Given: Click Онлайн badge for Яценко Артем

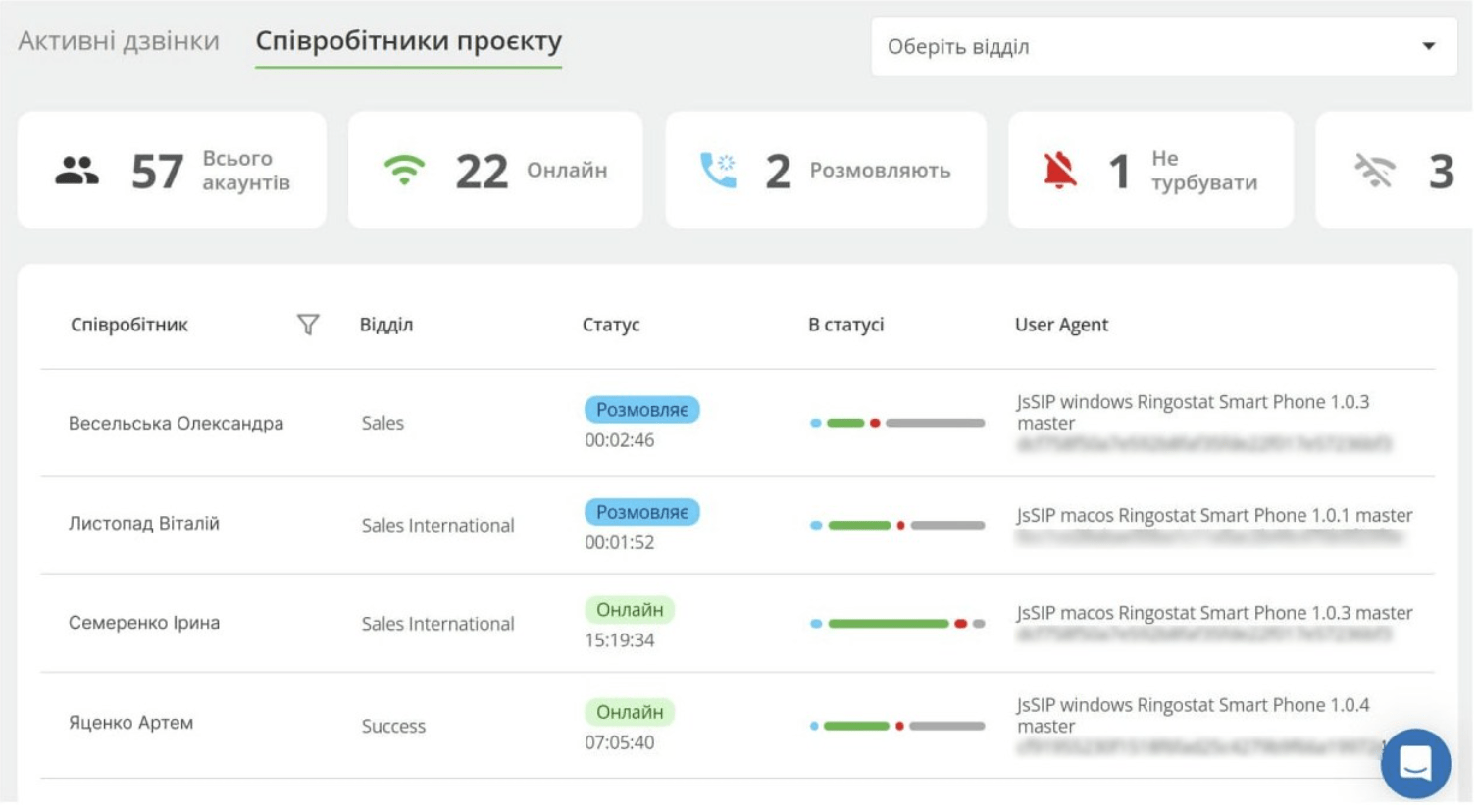Looking at the screenshot, I should coord(630,712).
